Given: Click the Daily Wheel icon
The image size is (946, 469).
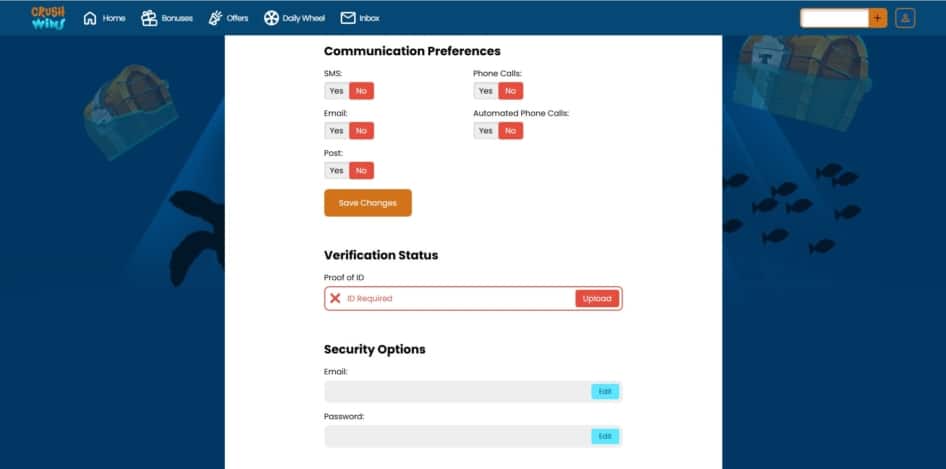Looking at the screenshot, I should 271,18.
